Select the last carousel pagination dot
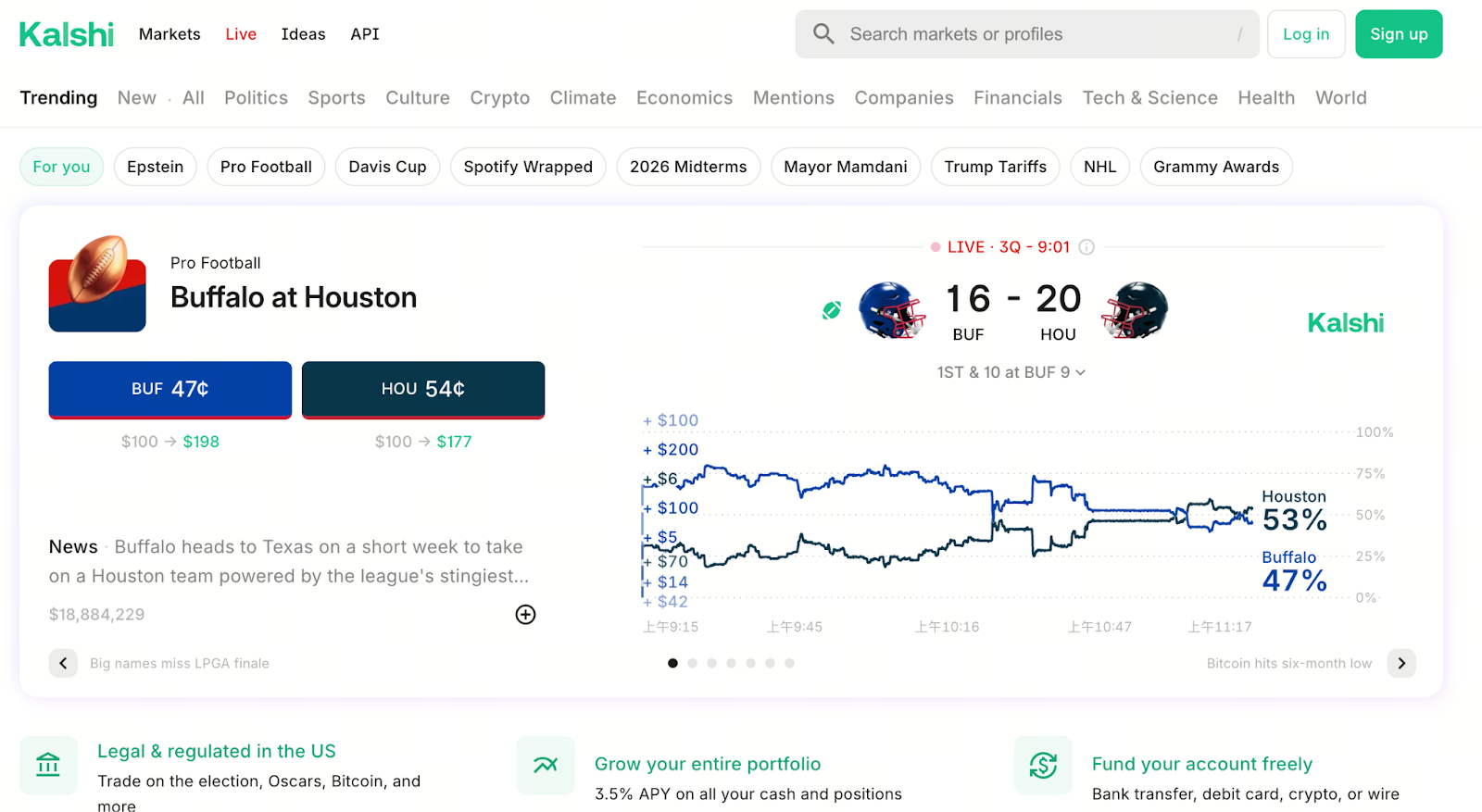 pos(789,663)
